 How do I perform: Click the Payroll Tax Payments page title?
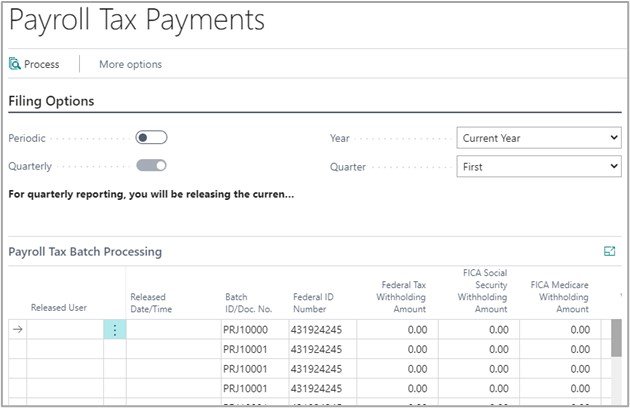[137, 20]
